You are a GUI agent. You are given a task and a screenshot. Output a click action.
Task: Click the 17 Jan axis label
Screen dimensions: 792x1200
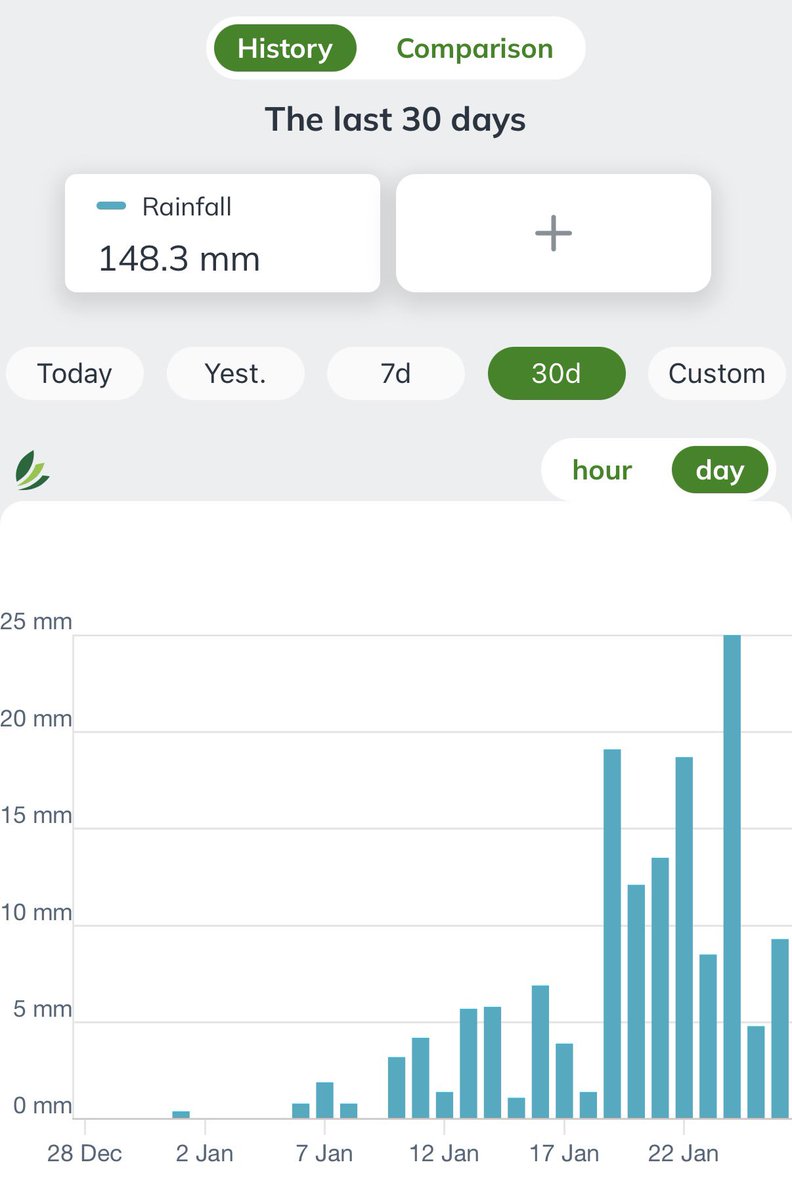564,1153
